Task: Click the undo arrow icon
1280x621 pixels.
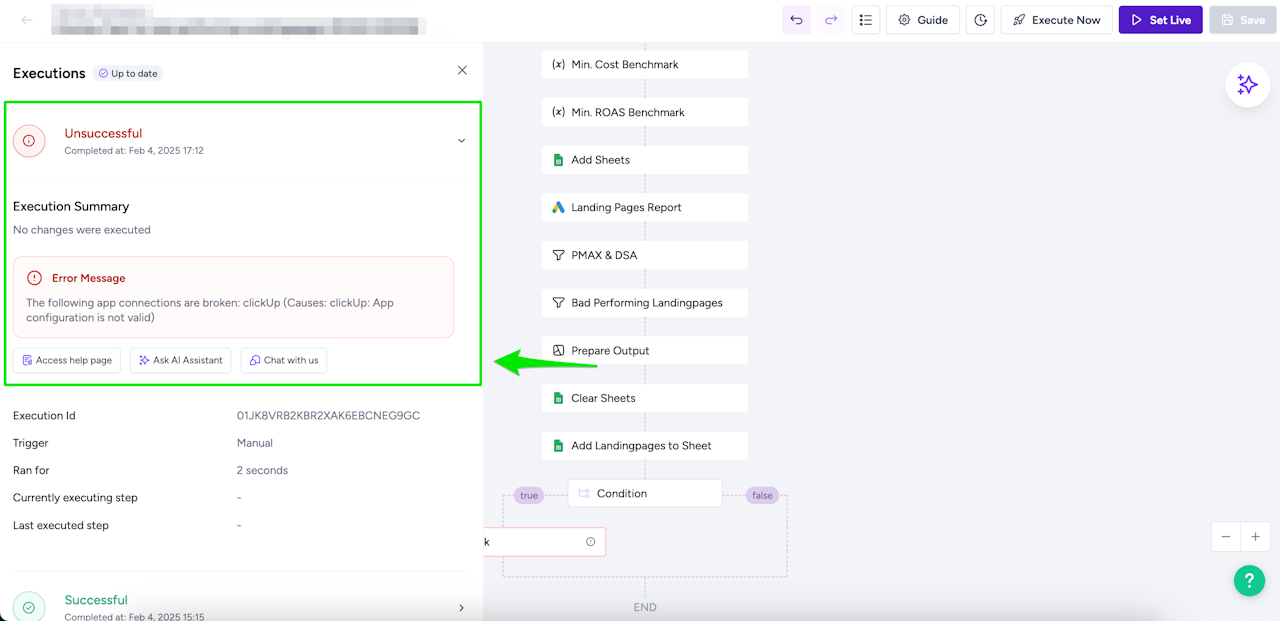Action: click(796, 20)
